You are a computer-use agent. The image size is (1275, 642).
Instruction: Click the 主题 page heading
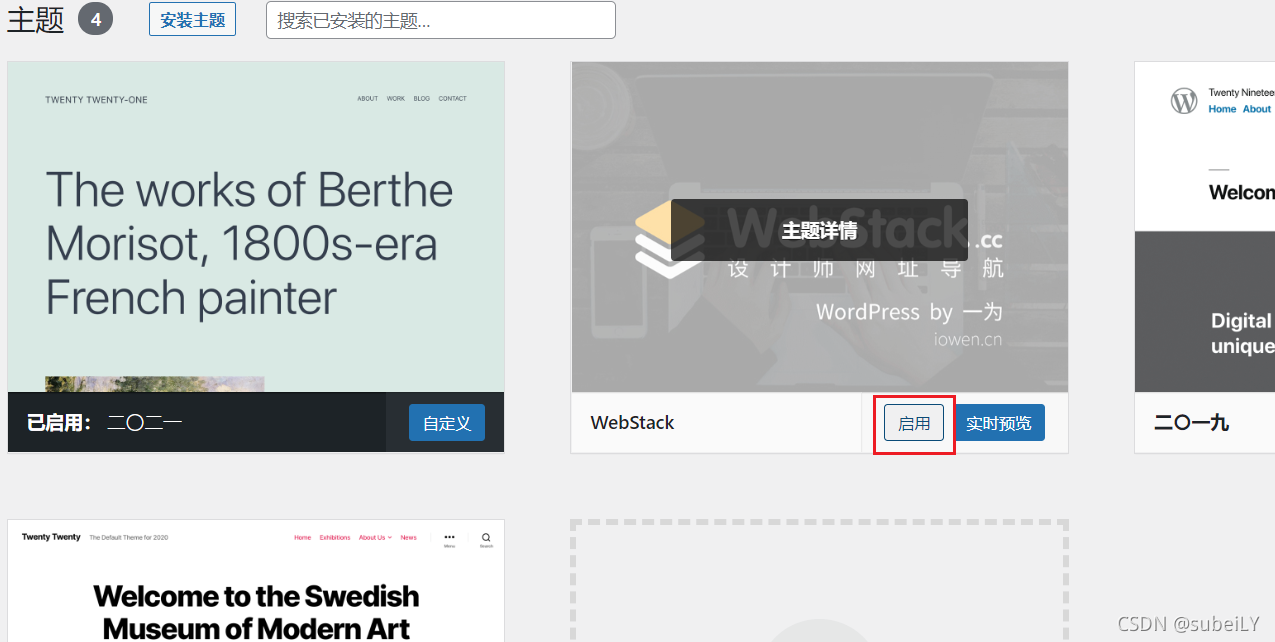pyautogui.click(x=35, y=20)
